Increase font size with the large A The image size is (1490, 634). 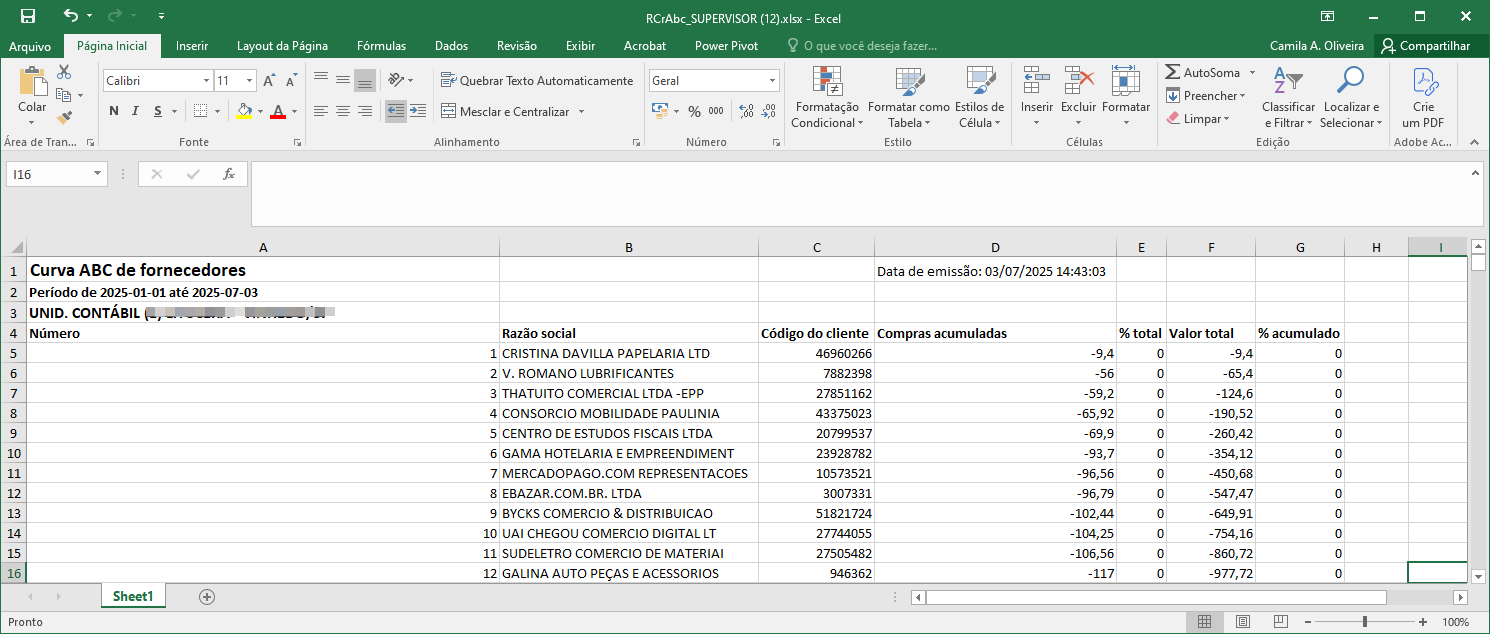270,80
